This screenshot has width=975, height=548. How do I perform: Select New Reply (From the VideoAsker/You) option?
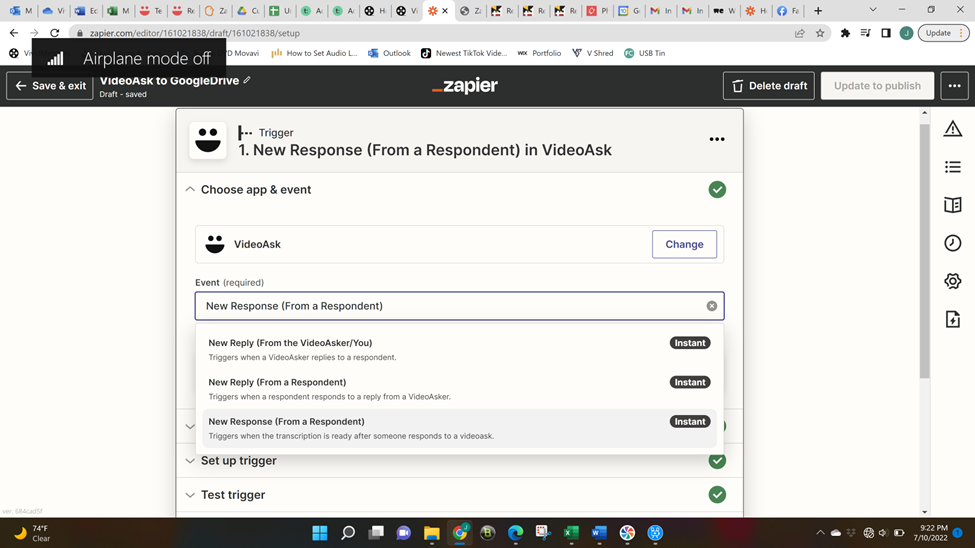coord(459,350)
